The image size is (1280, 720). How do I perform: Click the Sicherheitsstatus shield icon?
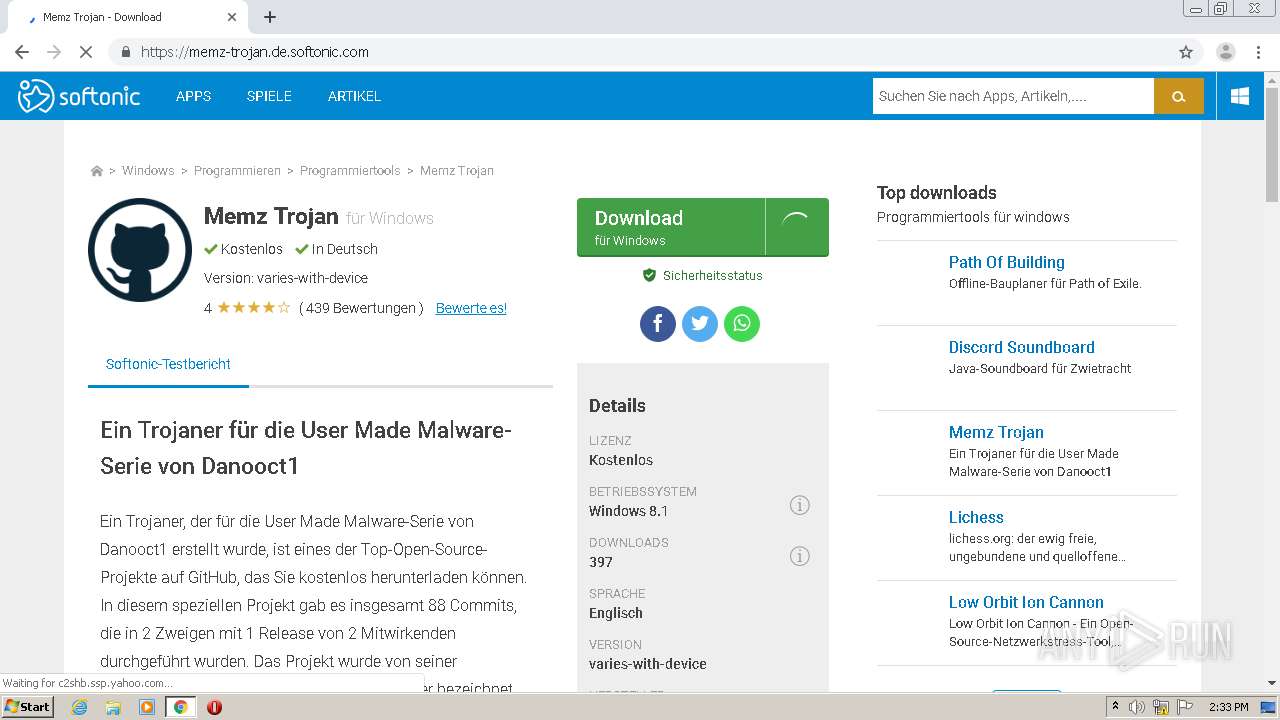(649, 275)
